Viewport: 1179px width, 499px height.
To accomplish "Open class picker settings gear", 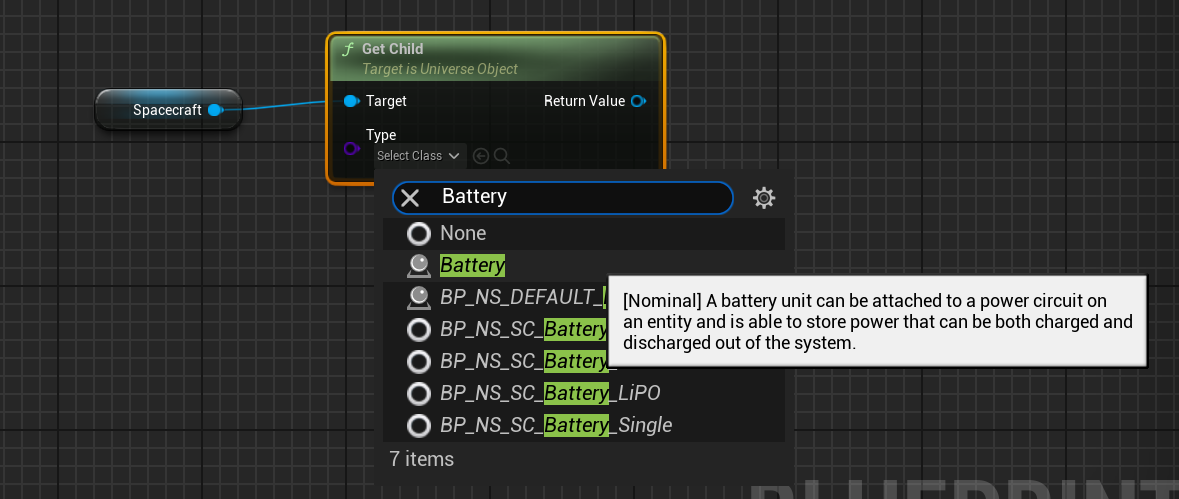I will pyautogui.click(x=764, y=198).
